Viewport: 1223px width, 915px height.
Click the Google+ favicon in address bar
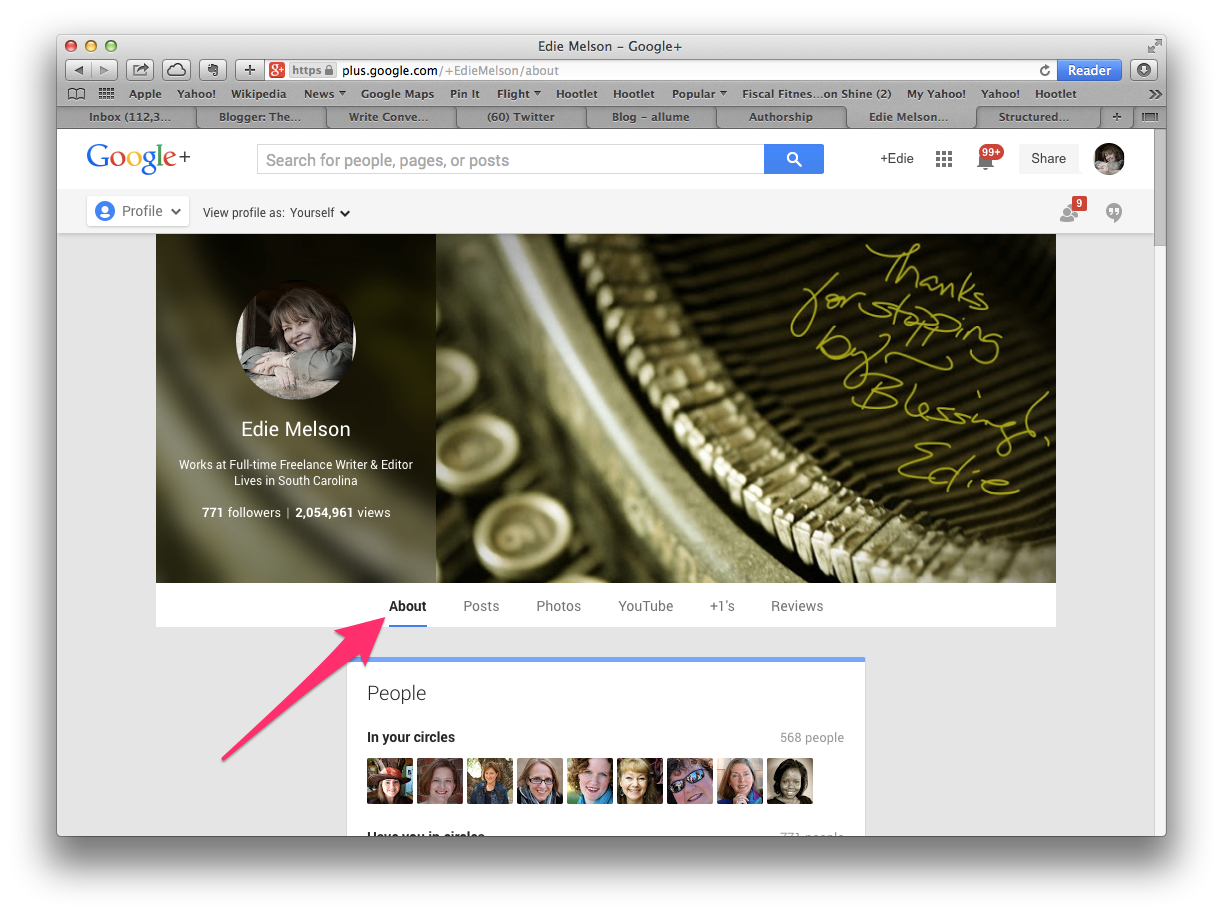278,70
